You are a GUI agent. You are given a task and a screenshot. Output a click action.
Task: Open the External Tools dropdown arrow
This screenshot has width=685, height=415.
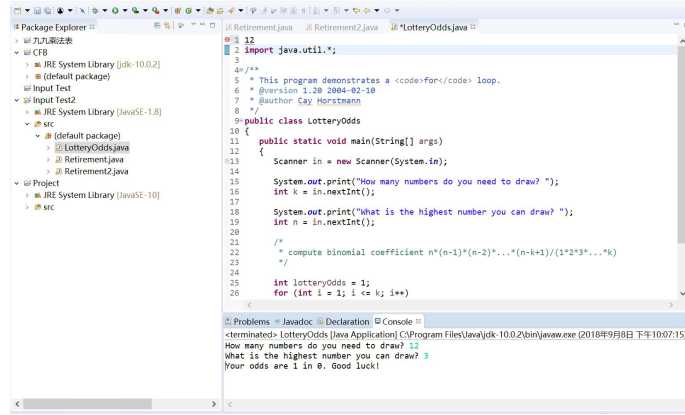[x=166, y=10]
